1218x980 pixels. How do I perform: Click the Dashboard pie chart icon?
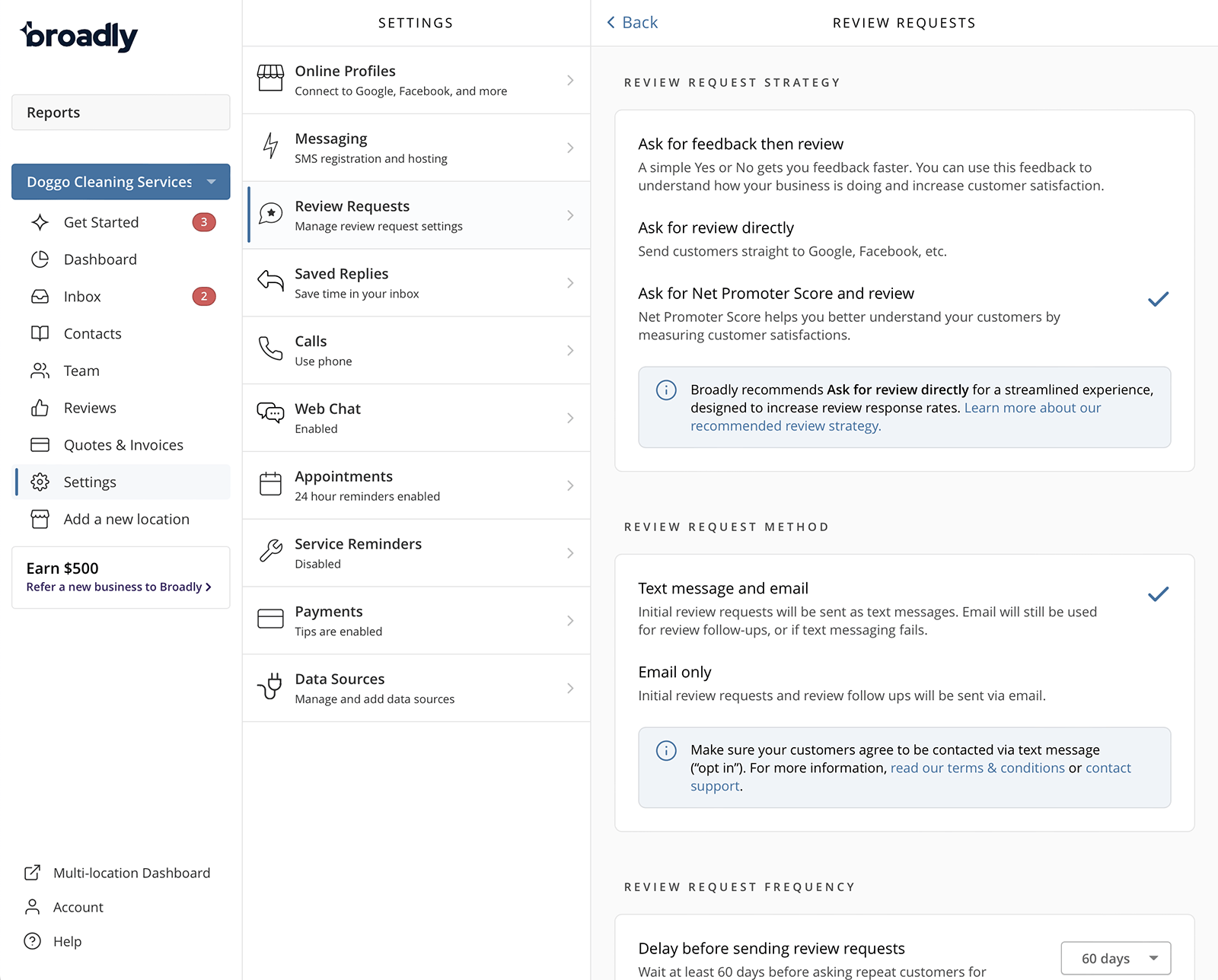[40, 259]
